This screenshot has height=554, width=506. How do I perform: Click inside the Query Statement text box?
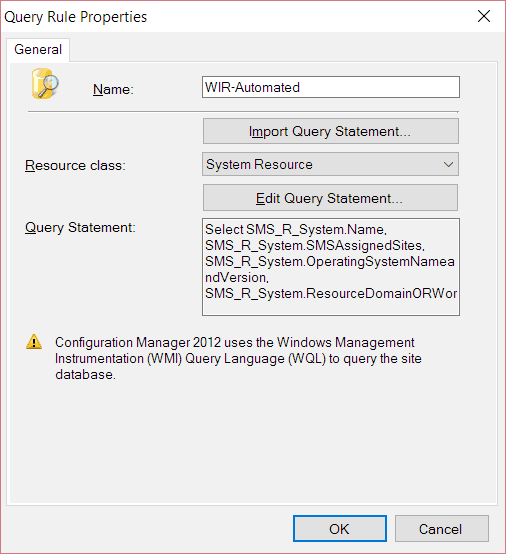click(331, 267)
